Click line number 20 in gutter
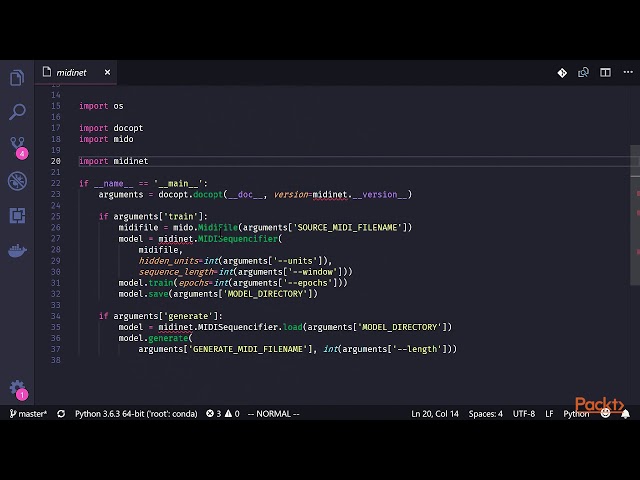Screen dimensions: 640x480 tap(56, 161)
